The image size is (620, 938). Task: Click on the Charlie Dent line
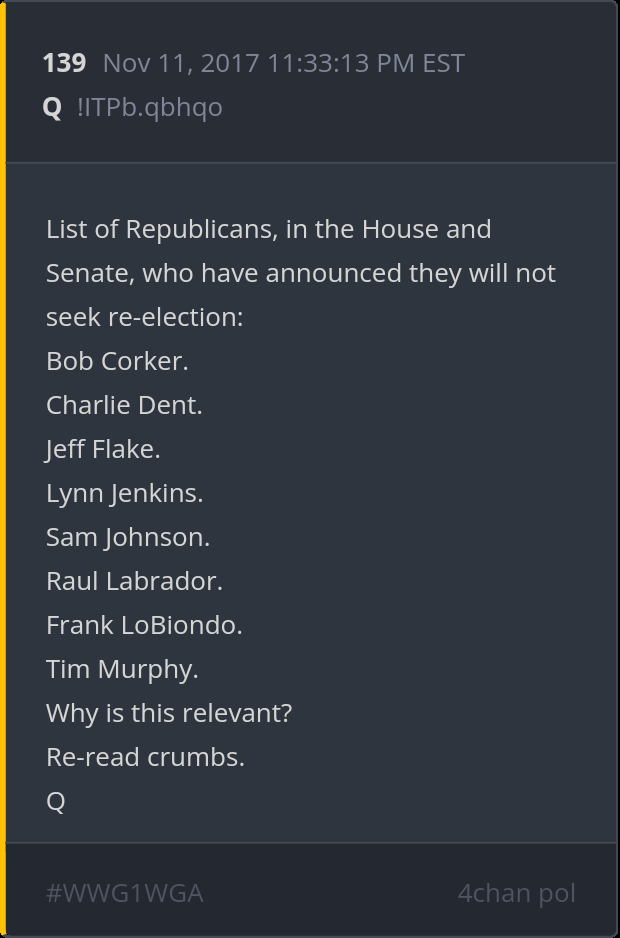pyautogui.click(x=124, y=405)
